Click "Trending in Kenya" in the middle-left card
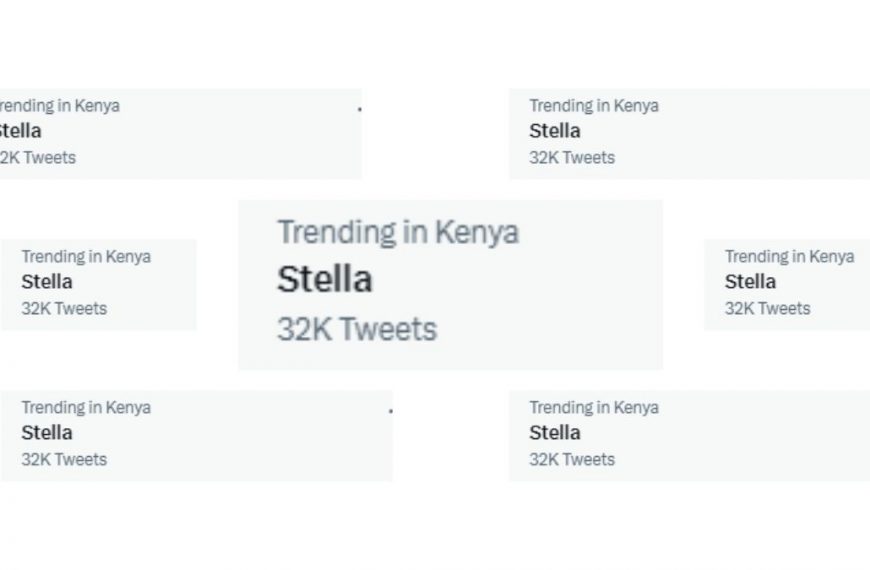The height and width of the screenshot is (570, 870). tap(86, 256)
